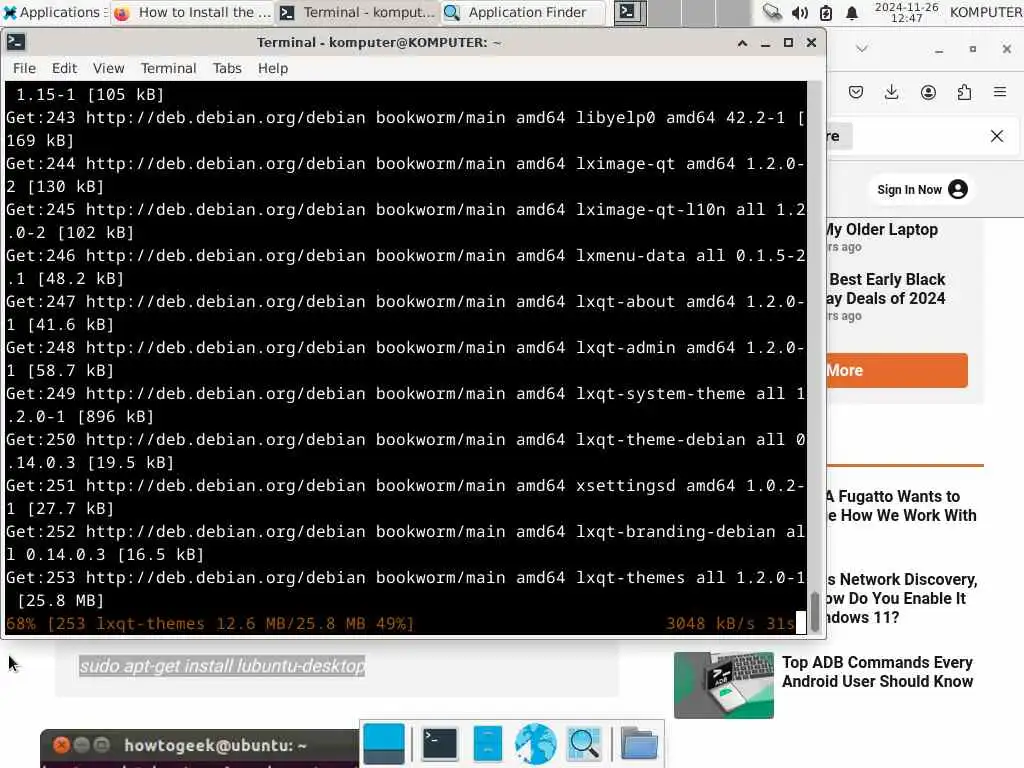Viewport: 1024px width, 768px height.
Task: Open the 'Best Early Black ay Deals of 2024' link
Action: (887, 289)
